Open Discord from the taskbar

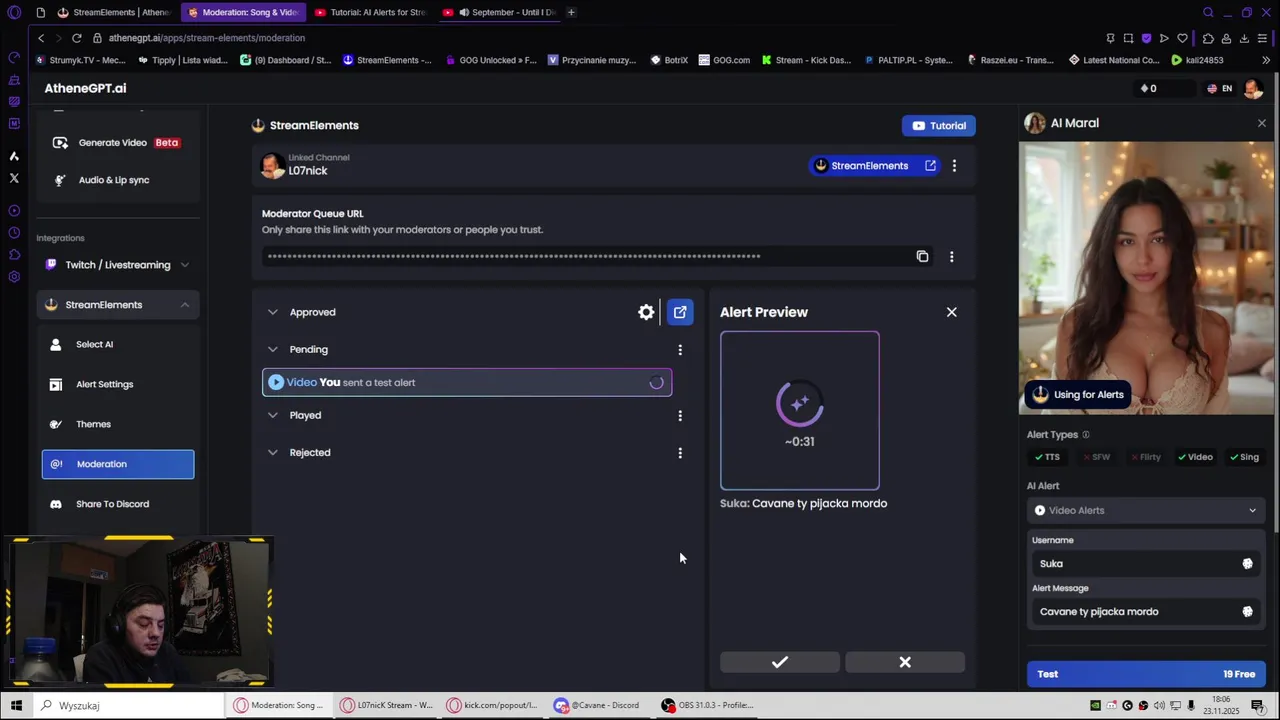pyautogui.click(x=596, y=705)
